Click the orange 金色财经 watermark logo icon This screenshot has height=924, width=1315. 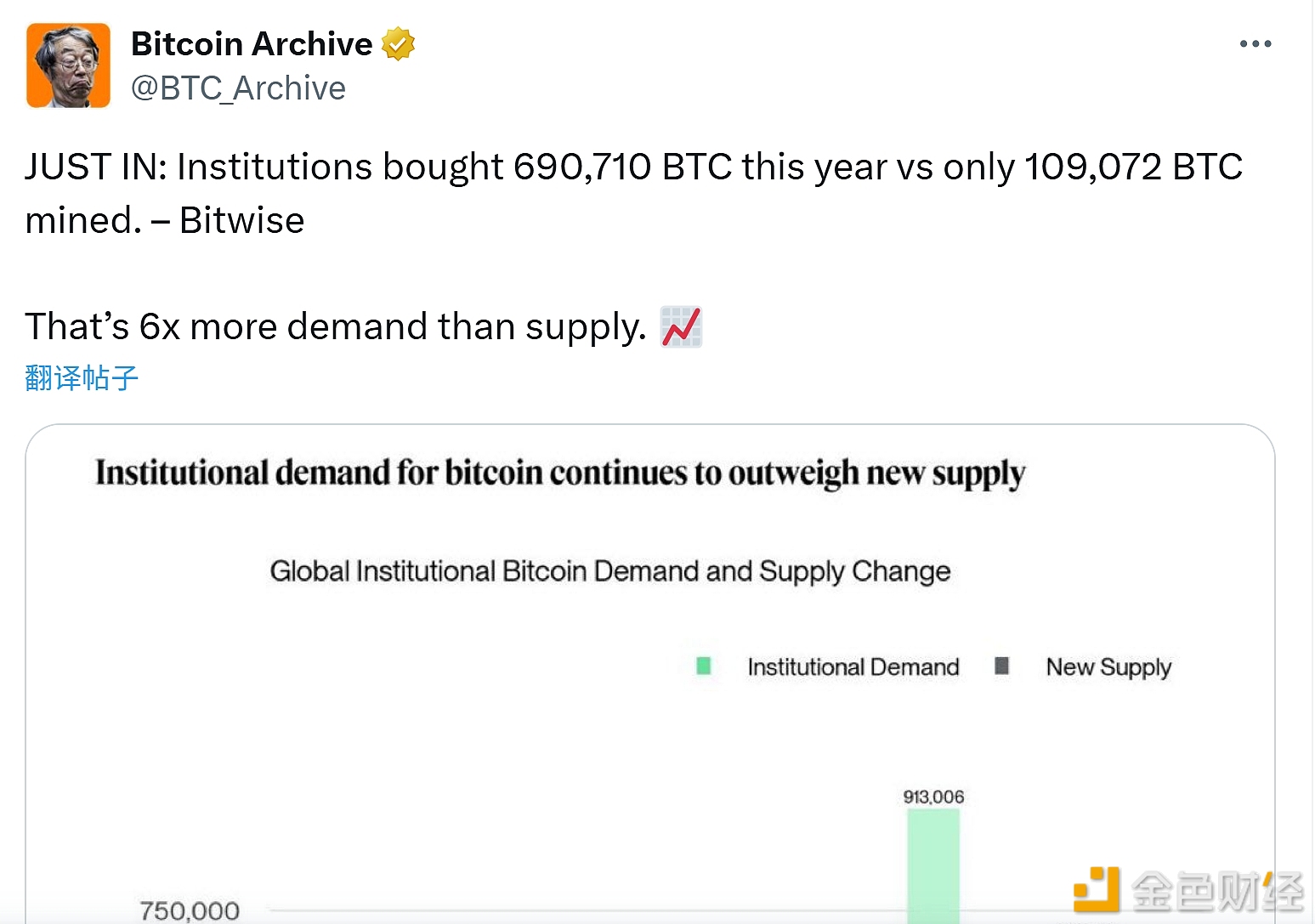[x=1097, y=888]
